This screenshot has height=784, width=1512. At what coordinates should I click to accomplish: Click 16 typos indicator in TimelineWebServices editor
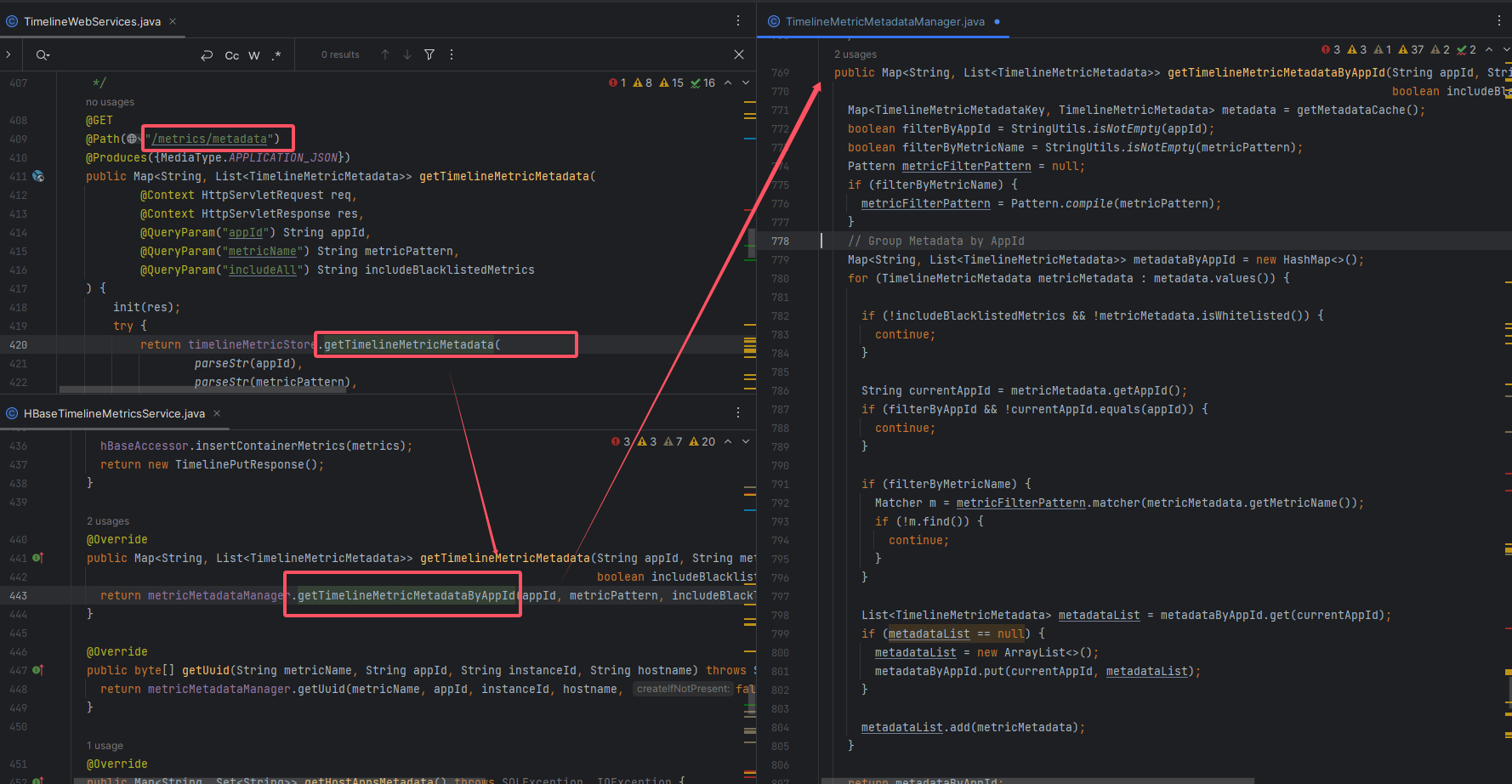tap(702, 82)
